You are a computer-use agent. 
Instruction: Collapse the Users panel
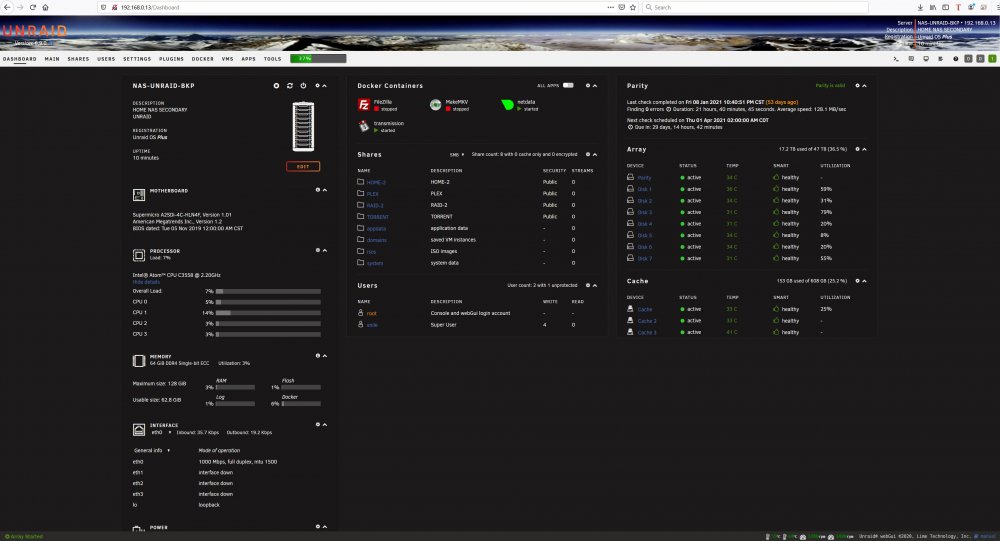click(595, 285)
